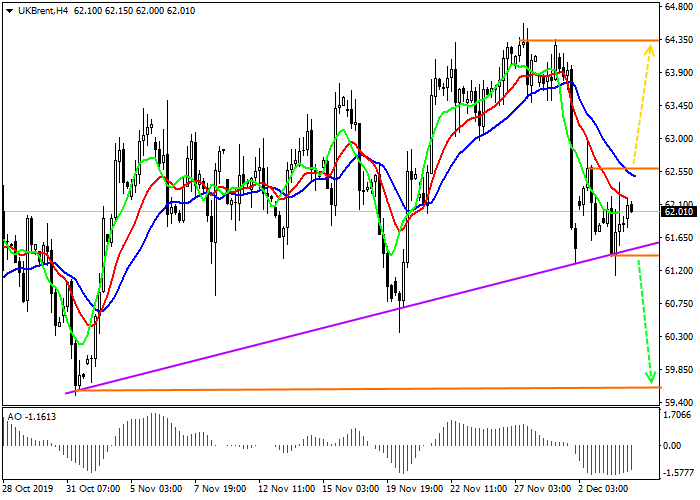Click the AO histogram bars in indicator panel

pyautogui.click(x=140, y=430)
